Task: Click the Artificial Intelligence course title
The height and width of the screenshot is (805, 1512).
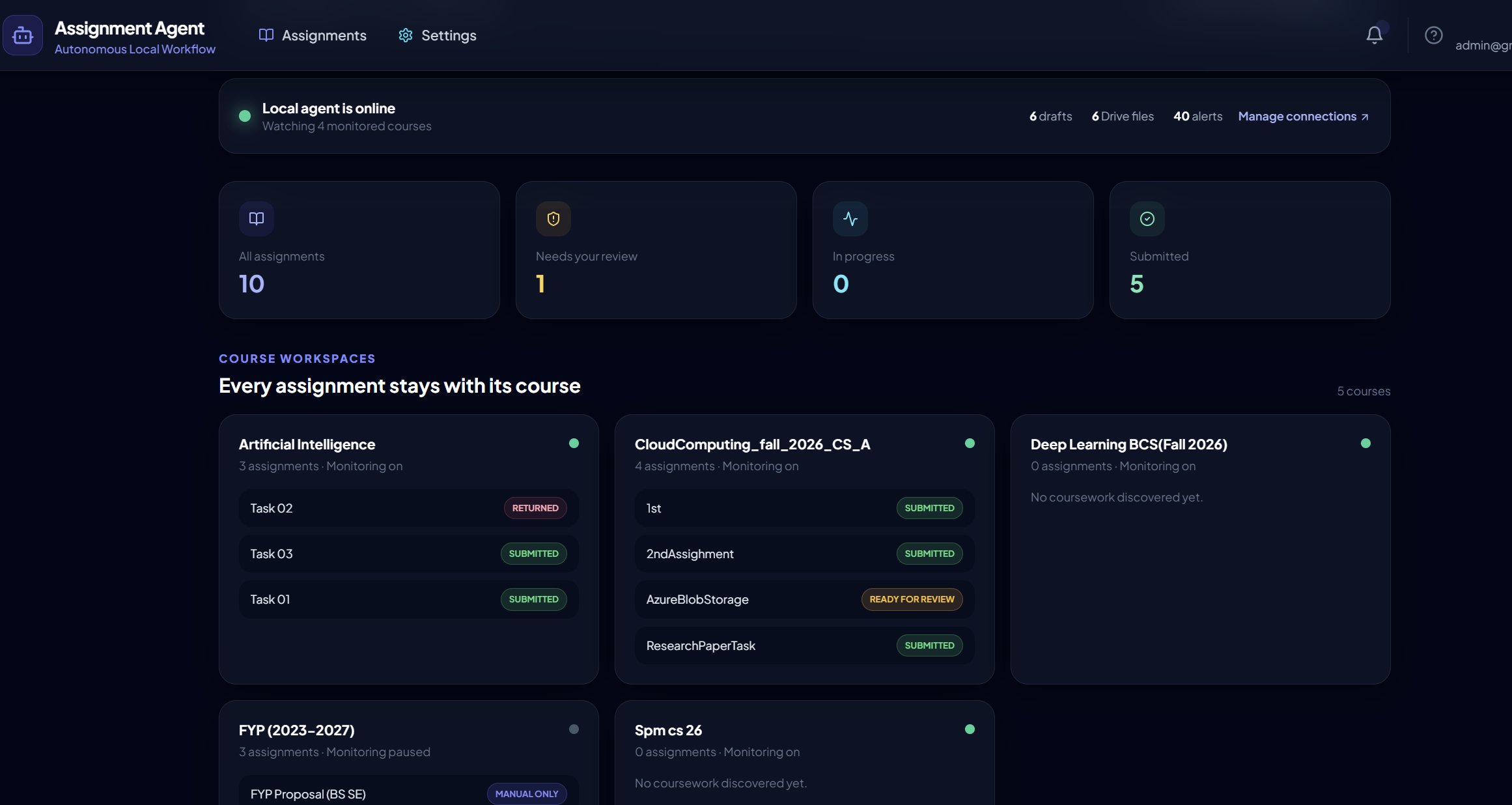Action: click(307, 444)
